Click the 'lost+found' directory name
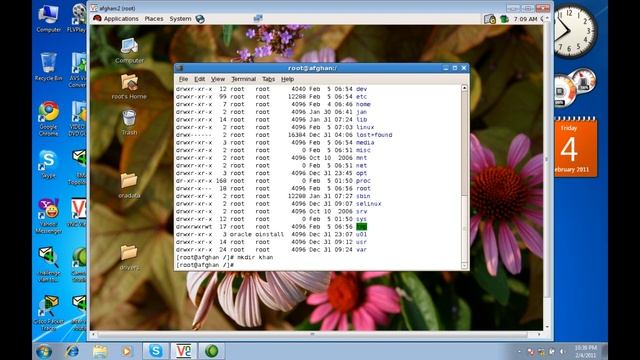Viewport: 640px width, 360px height. click(x=374, y=135)
